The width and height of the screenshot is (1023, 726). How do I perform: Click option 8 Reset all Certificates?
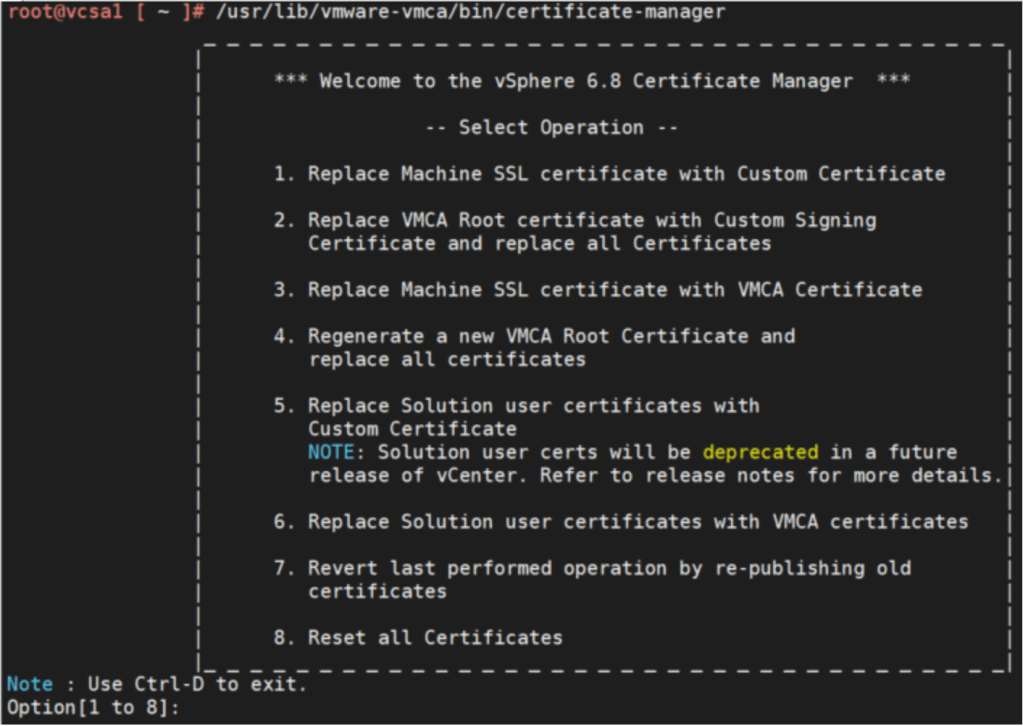(418, 637)
